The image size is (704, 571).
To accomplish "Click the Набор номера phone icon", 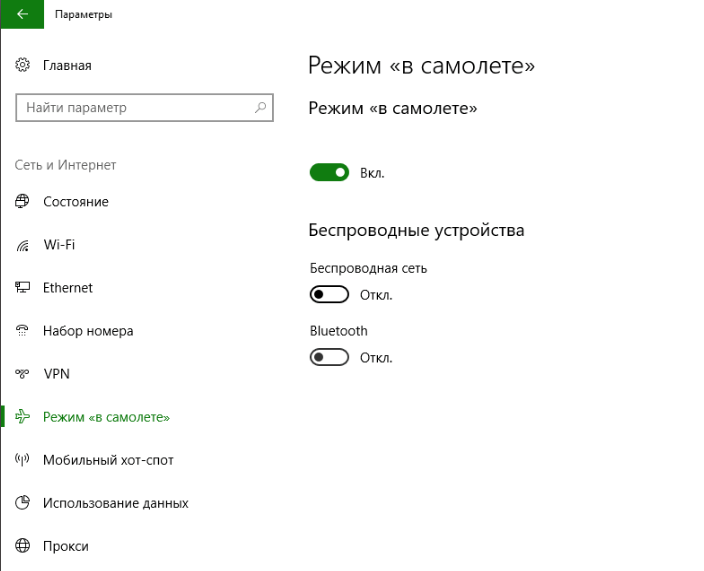I will click(x=22, y=331).
